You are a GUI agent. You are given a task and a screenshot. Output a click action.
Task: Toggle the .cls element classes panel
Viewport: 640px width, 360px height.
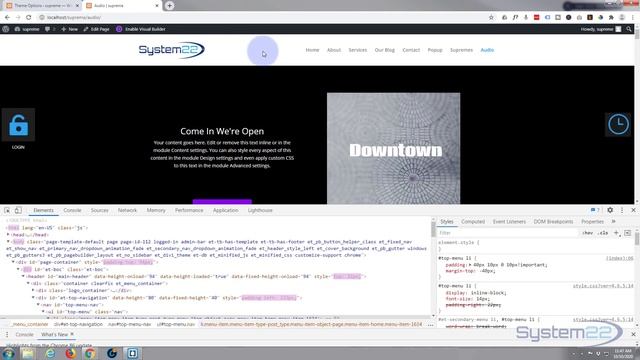click(x=603, y=233)
